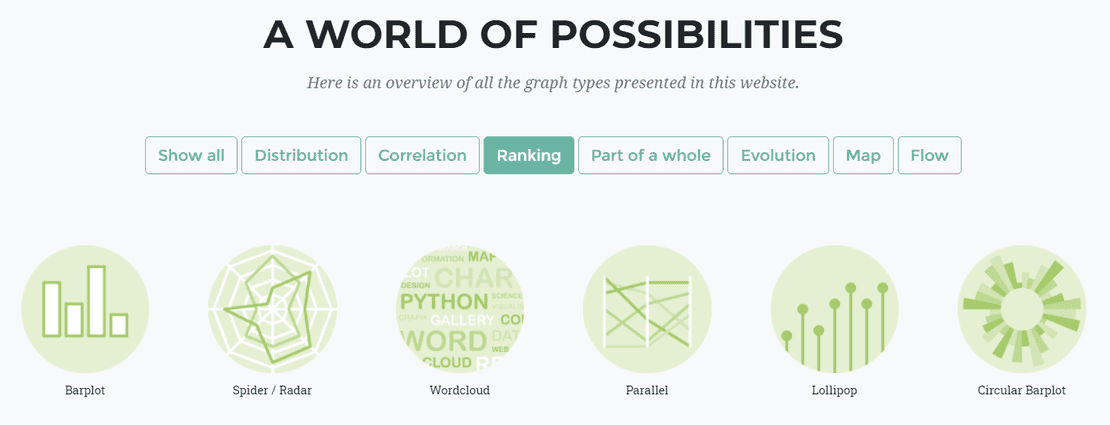Open the Circular Barplot text link

point(1022,390)
